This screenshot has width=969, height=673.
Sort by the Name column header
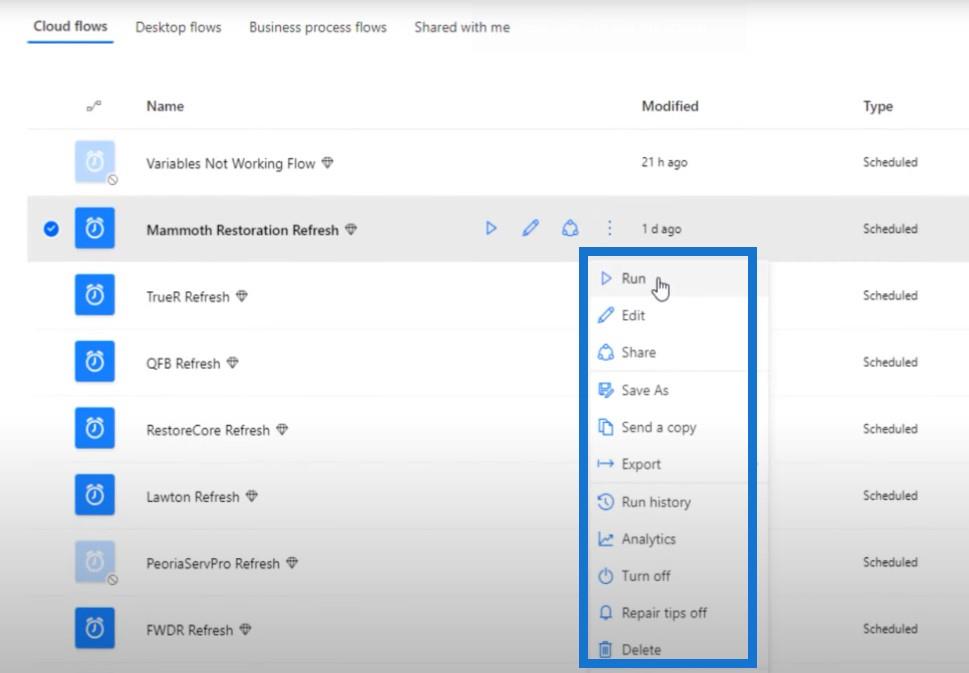[165, 106]
